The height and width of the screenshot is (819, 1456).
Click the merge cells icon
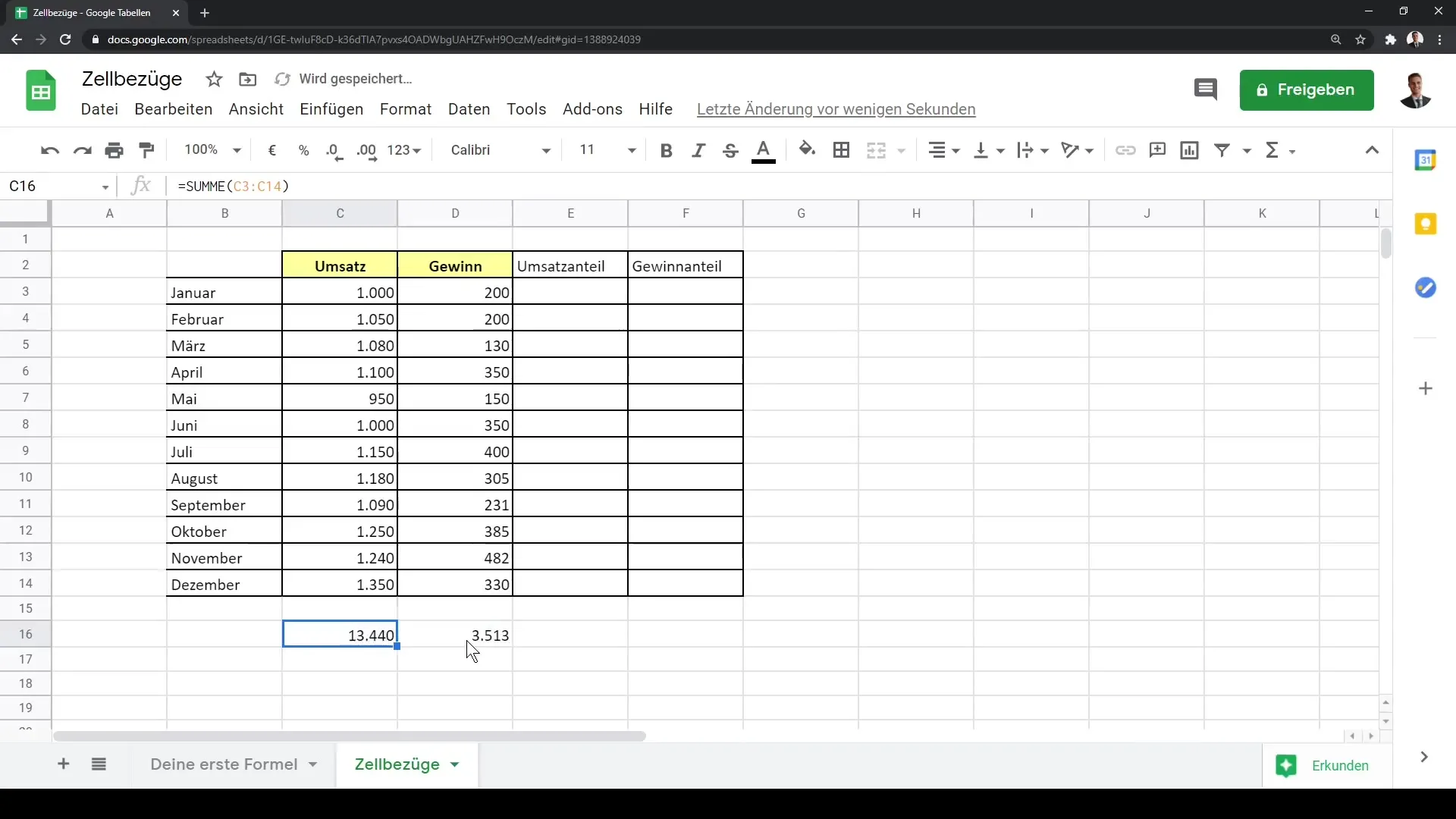(x=877, y=150)
